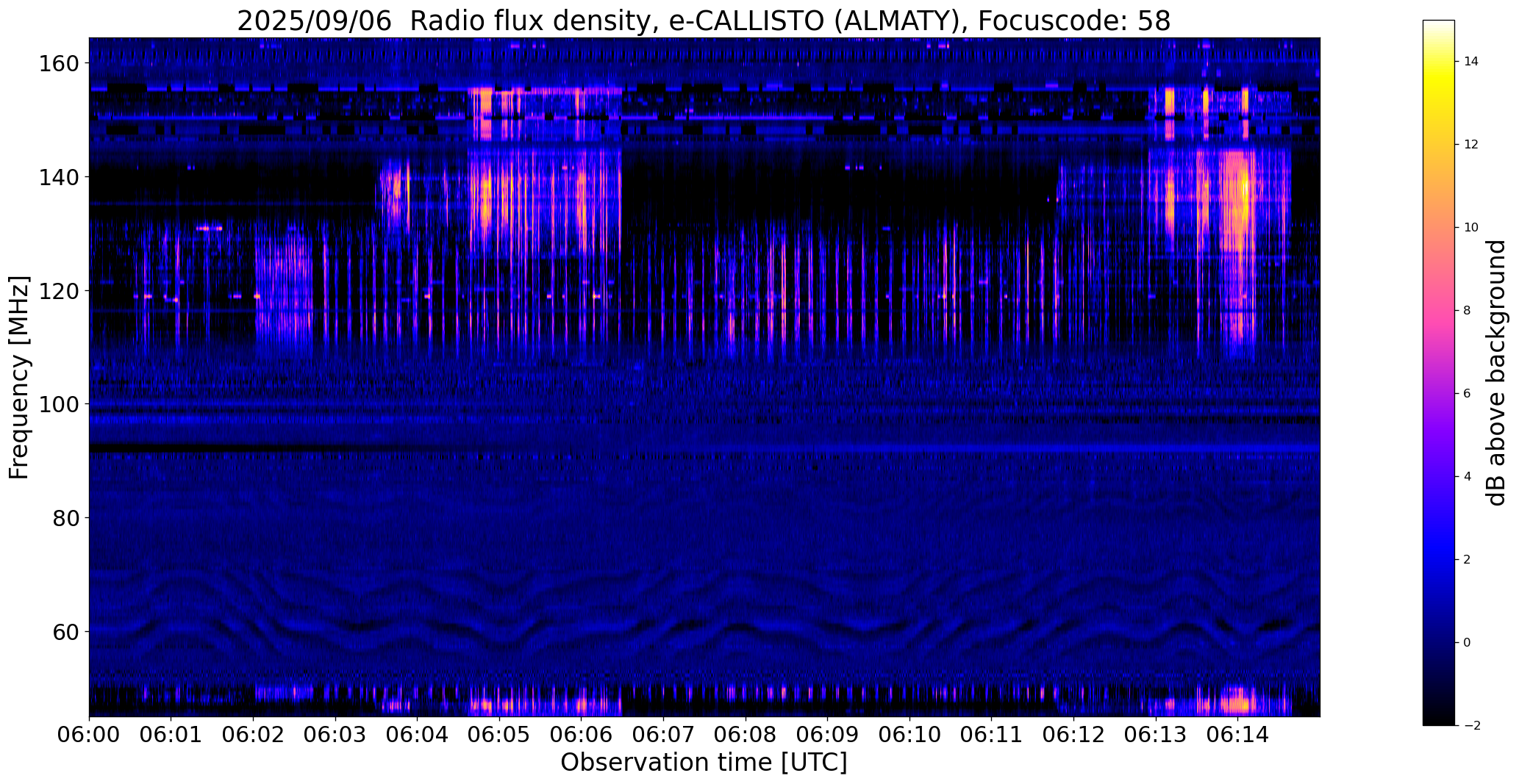This screenshot has width=1519, height=784.
Task: Click the 06:11 time tick label
Action: click(x=991, y=735)
